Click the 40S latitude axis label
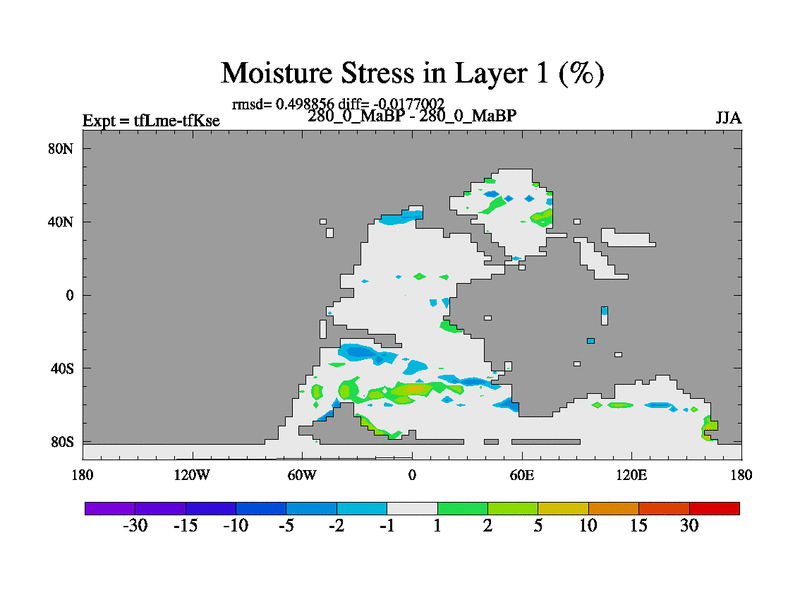The width and height of the screenshot is (800, 600). coord(64,368)
